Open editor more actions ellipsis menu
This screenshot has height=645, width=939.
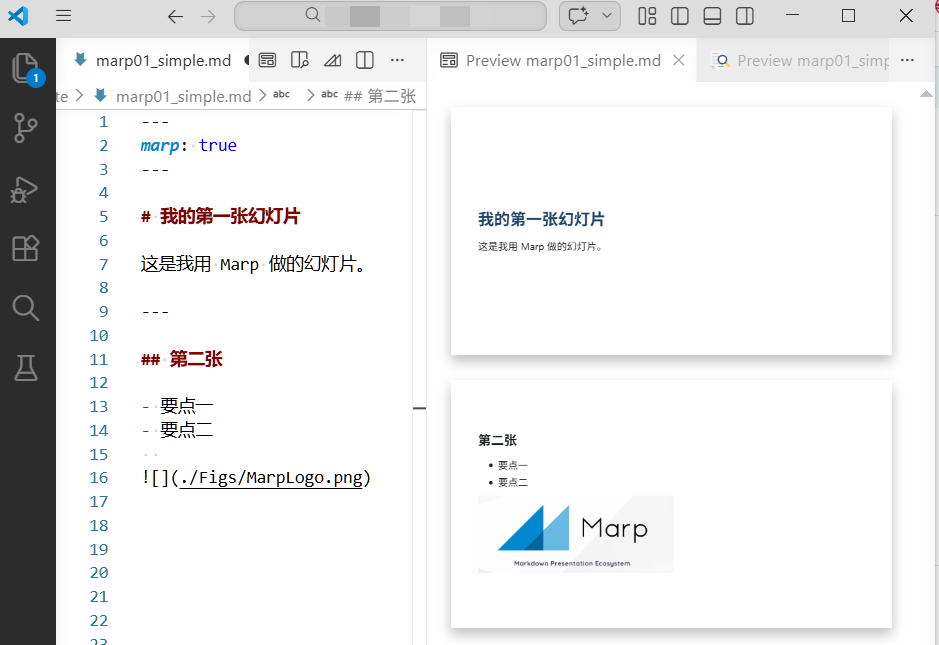(x=397, y=60)
